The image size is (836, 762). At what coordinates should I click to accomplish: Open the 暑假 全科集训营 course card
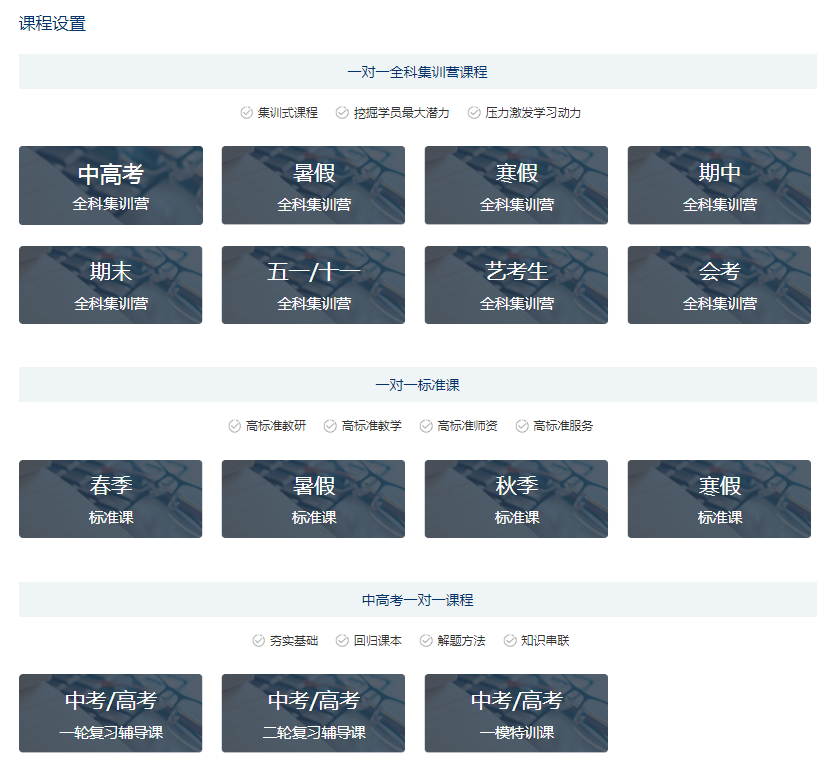(313, 186)
